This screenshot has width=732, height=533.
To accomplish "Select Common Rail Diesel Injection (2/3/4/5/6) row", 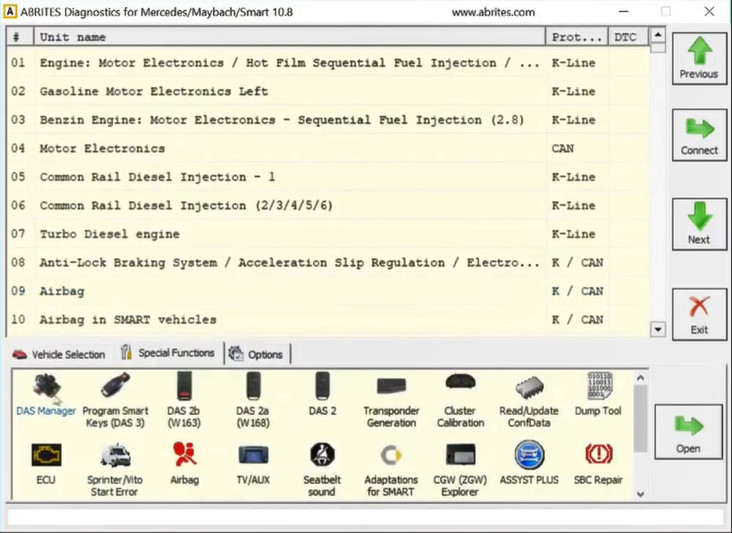I will (328, 205).
